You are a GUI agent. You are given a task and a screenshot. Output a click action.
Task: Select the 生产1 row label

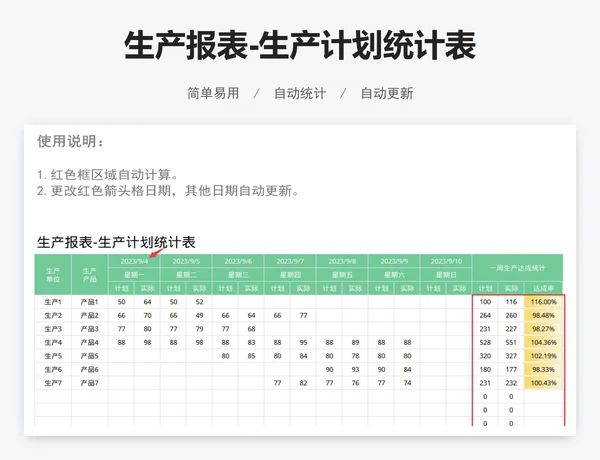click(53, 302)
